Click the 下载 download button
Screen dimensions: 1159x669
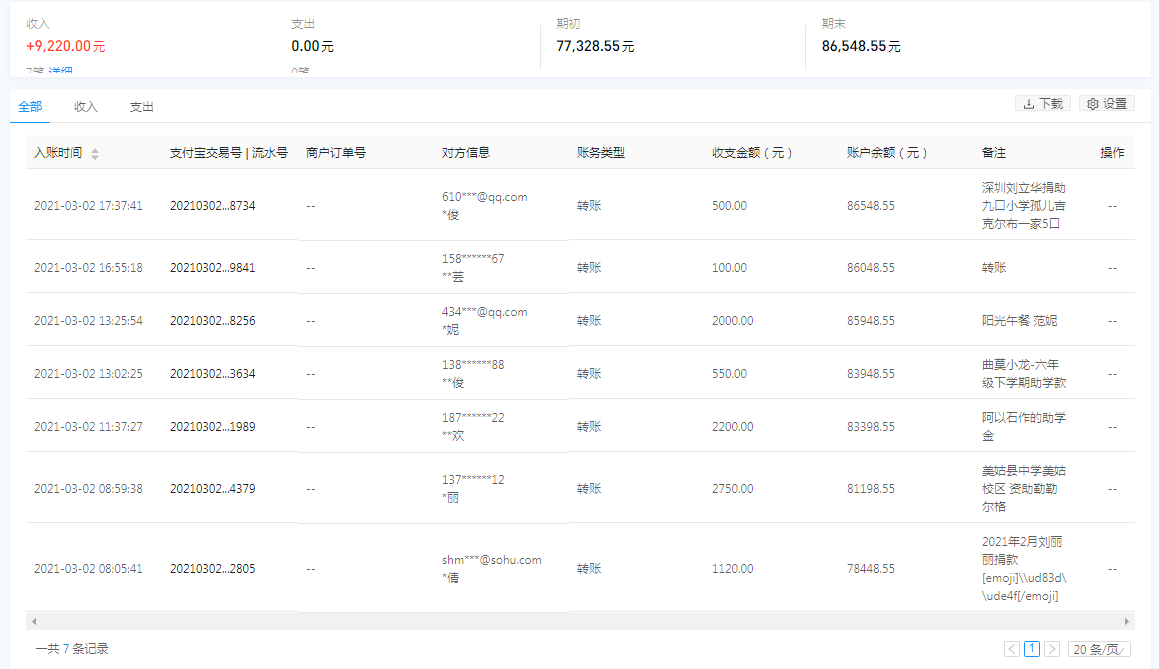tap(1042, 104)
